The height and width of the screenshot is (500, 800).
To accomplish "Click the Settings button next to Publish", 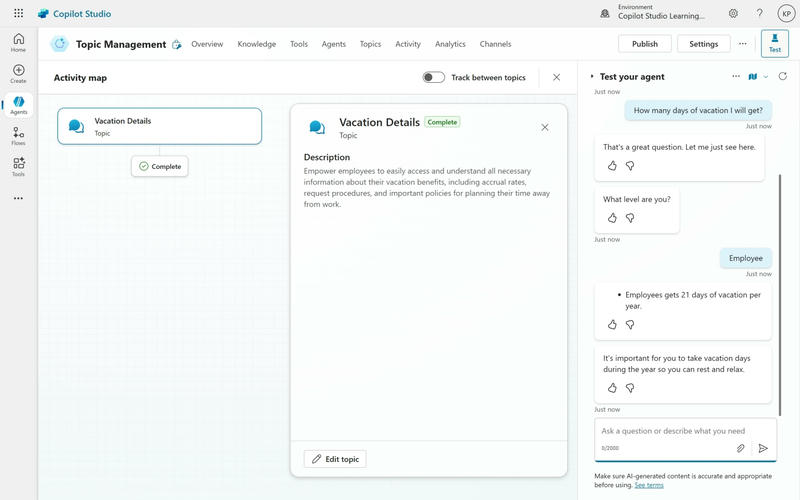I will [x=704, y=44].
